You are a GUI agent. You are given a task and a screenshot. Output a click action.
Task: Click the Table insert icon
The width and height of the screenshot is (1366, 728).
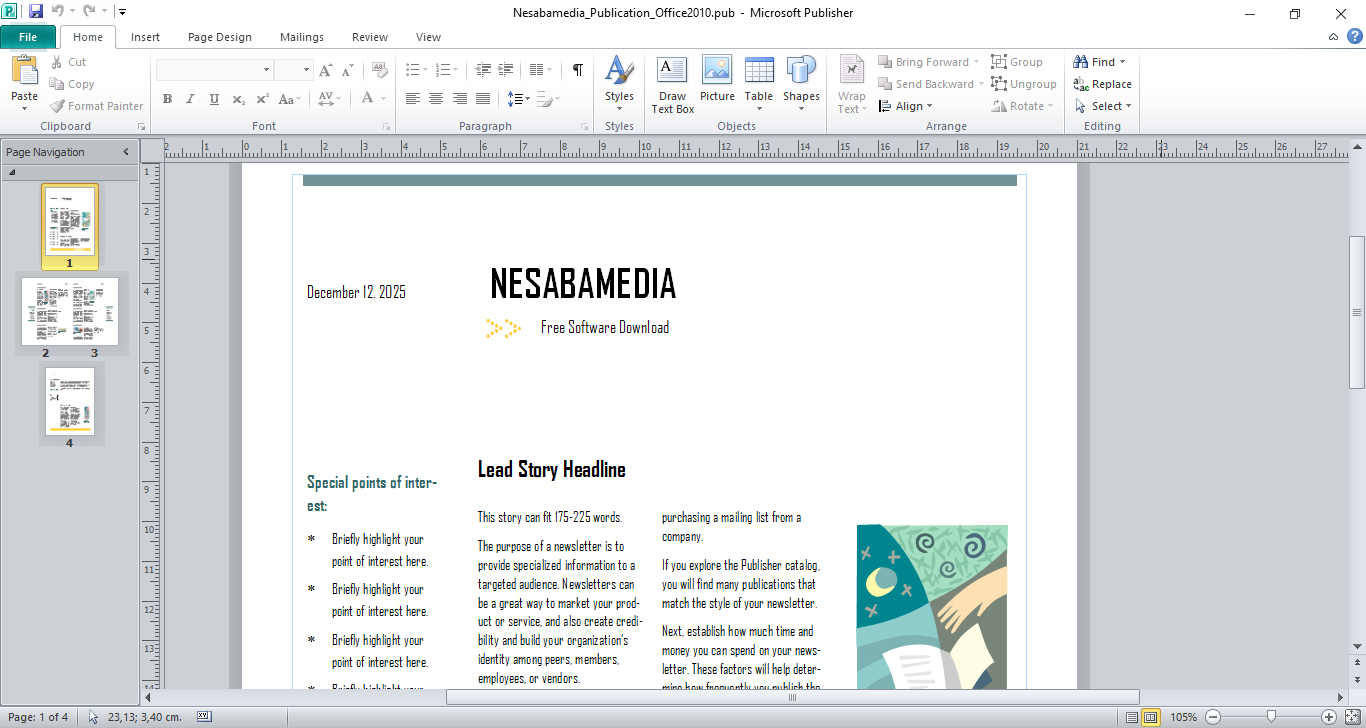pos(759,80)
